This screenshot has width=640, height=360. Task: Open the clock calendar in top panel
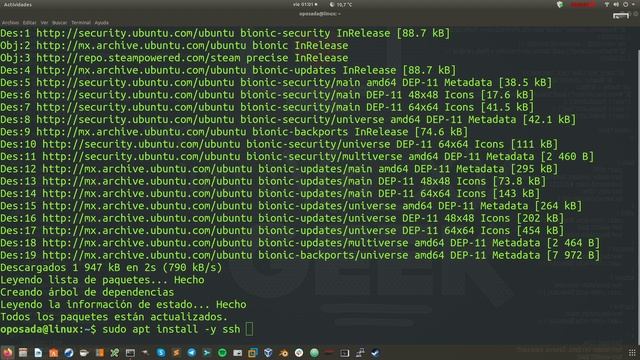tap(305, 4)
